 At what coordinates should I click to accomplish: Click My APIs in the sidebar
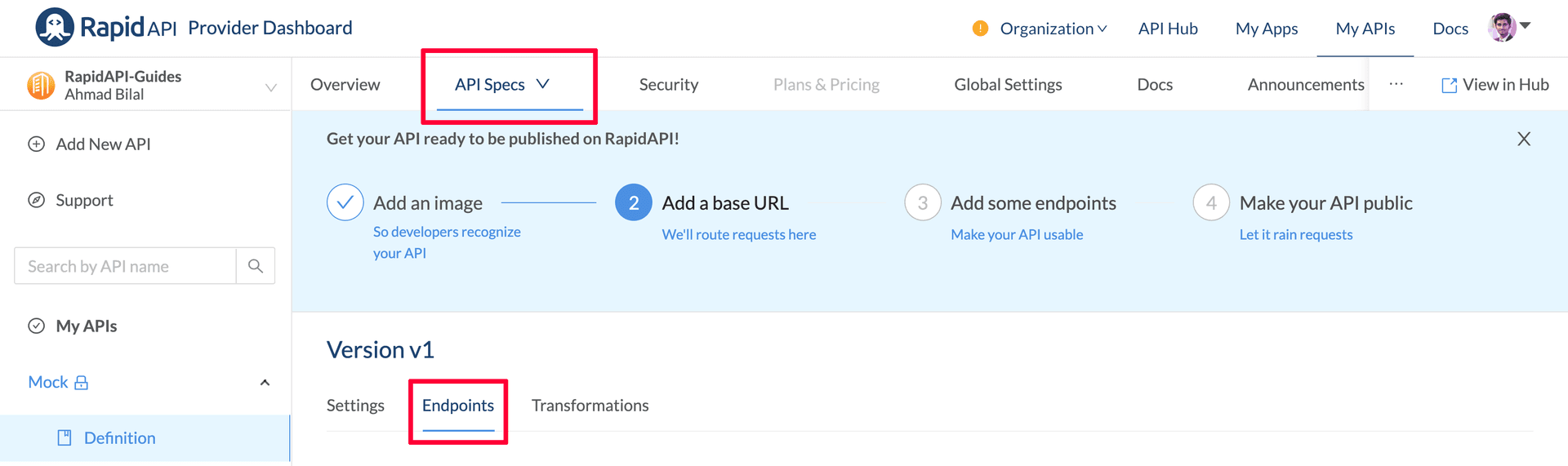tap(87, 326)
